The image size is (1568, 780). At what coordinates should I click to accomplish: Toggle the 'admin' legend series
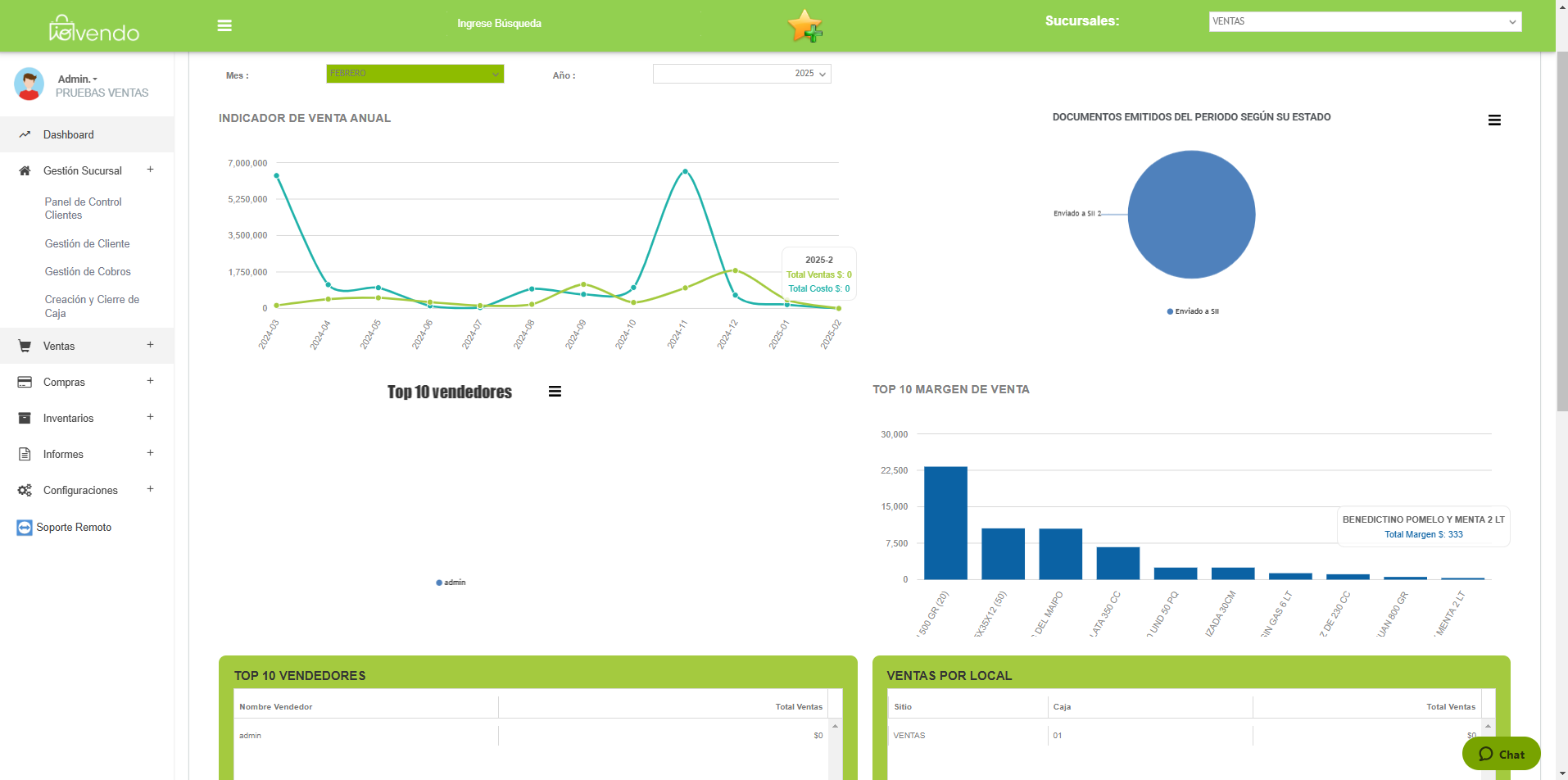pyautogui.click(x=451, y=583)
